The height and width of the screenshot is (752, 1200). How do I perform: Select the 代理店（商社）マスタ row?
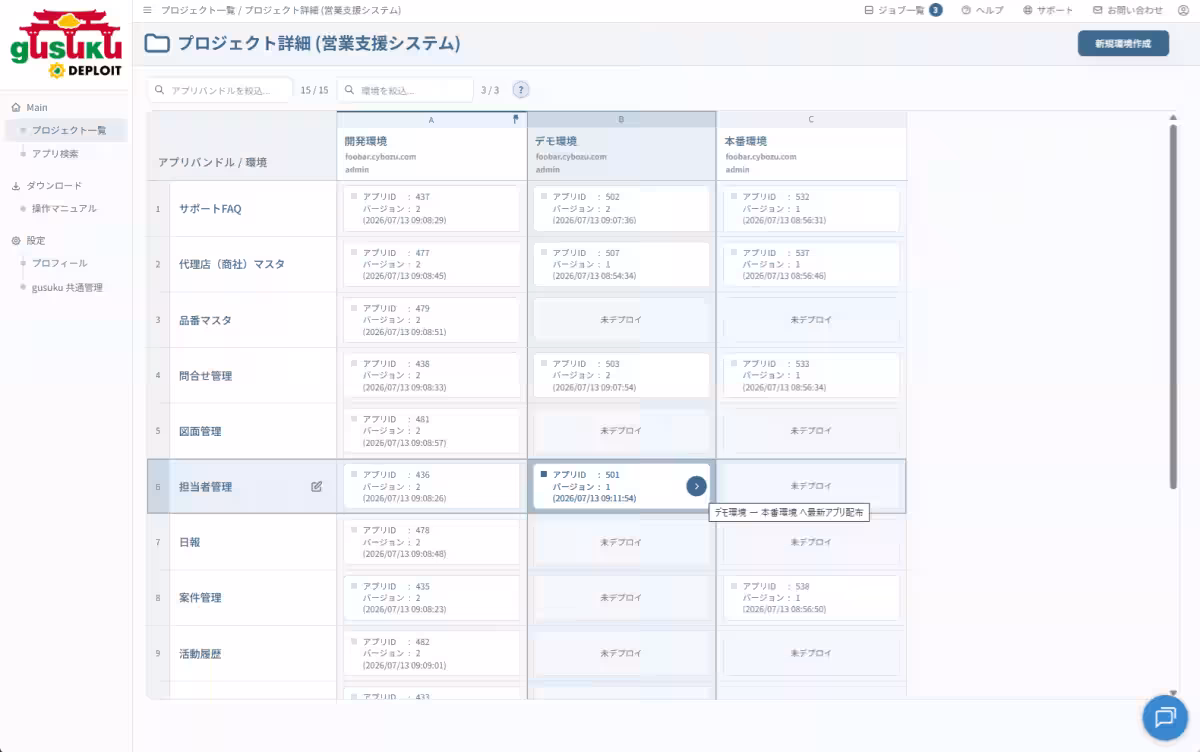pos(242,264)
